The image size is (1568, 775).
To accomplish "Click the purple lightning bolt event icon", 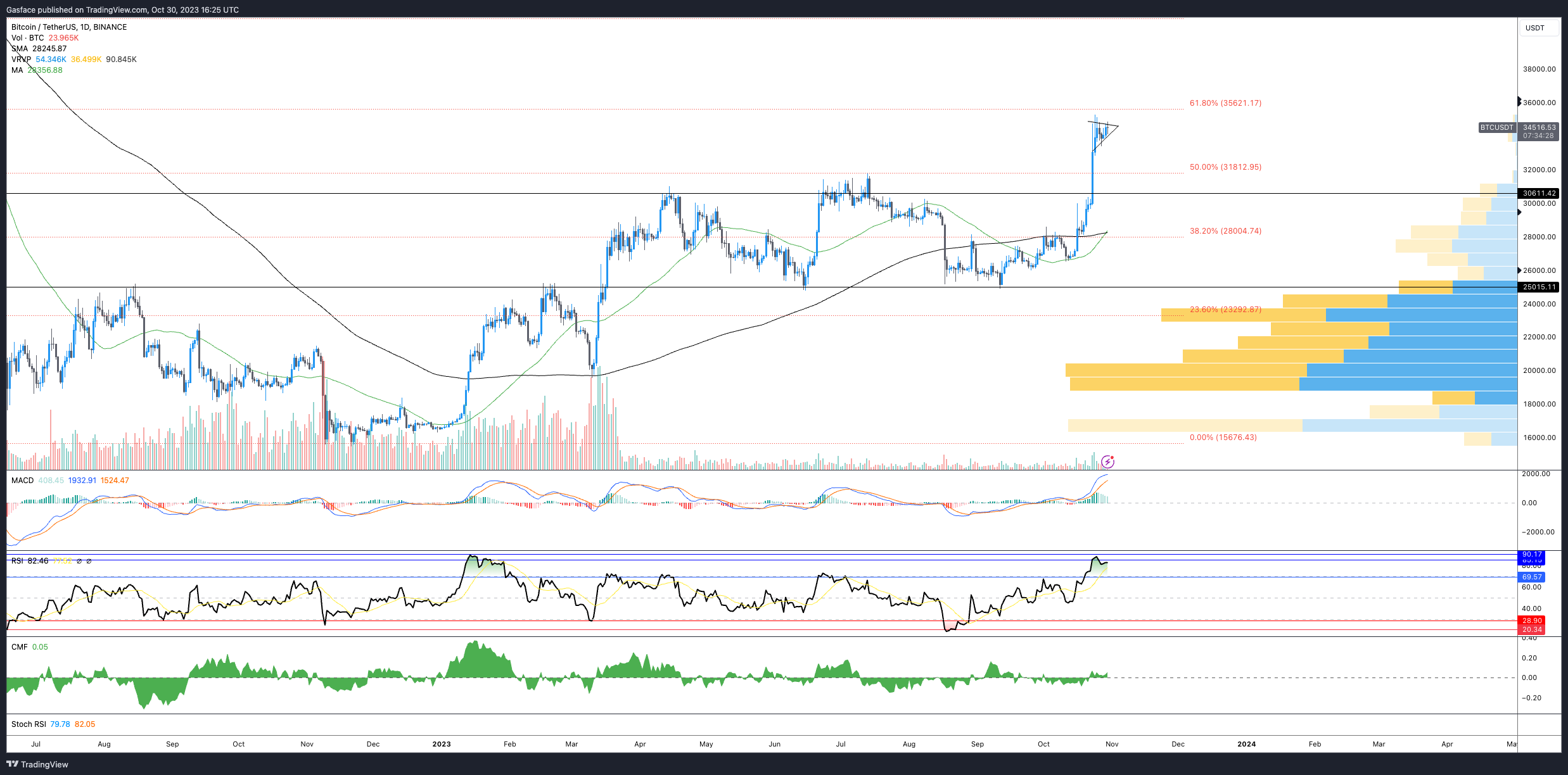I will pyautogui.click(x=1107, y=462).
